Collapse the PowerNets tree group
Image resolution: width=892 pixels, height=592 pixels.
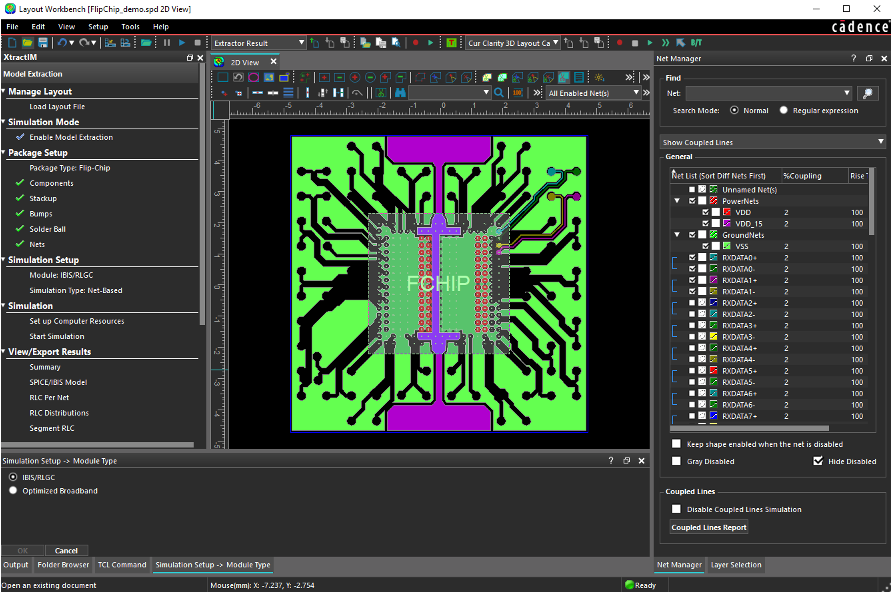click(x=677, y=201)
